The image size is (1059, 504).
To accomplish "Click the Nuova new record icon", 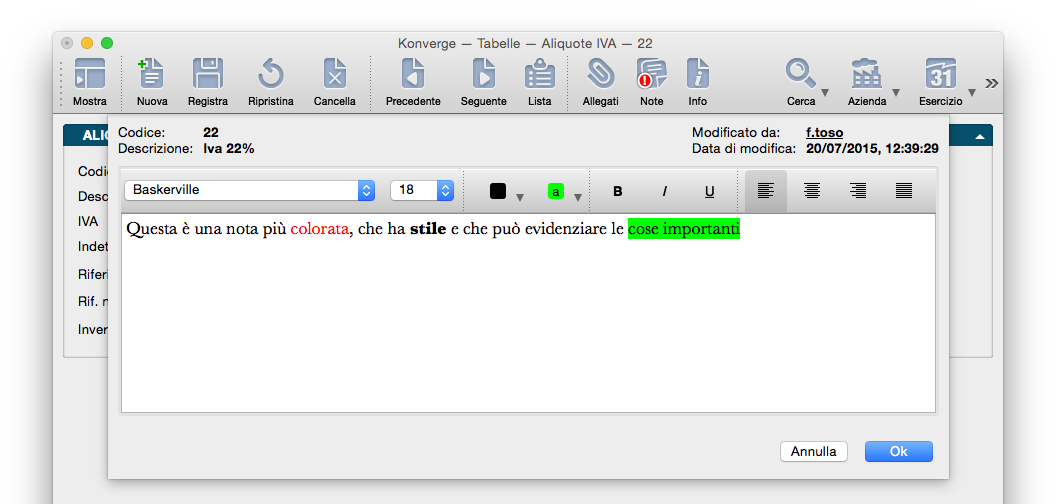I will point(152,75).
